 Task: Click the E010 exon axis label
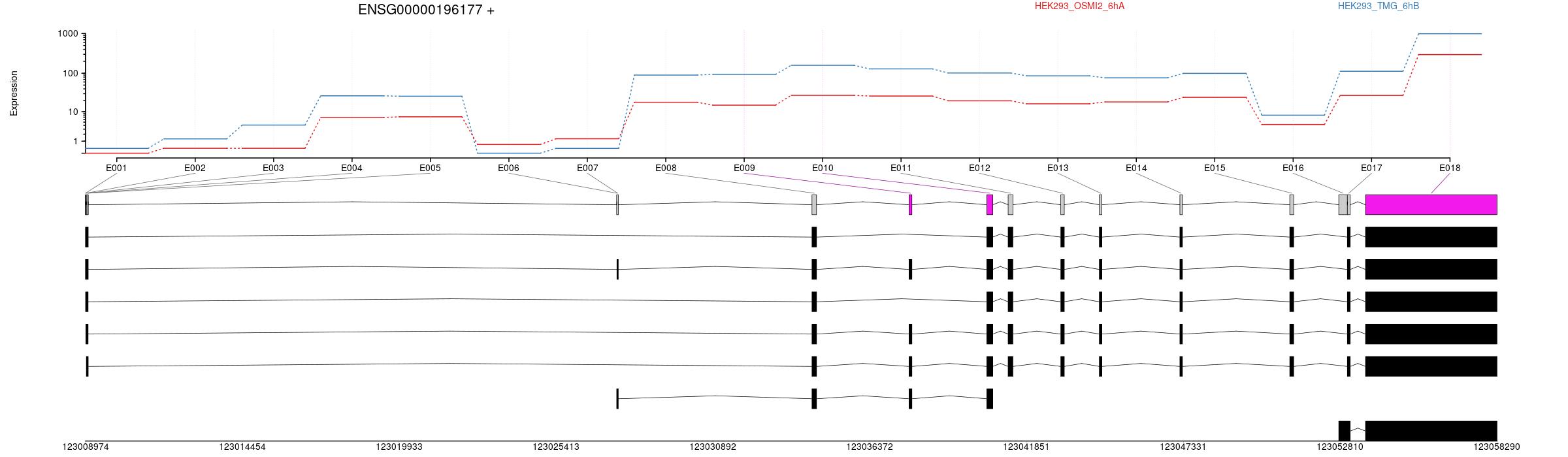823,168
